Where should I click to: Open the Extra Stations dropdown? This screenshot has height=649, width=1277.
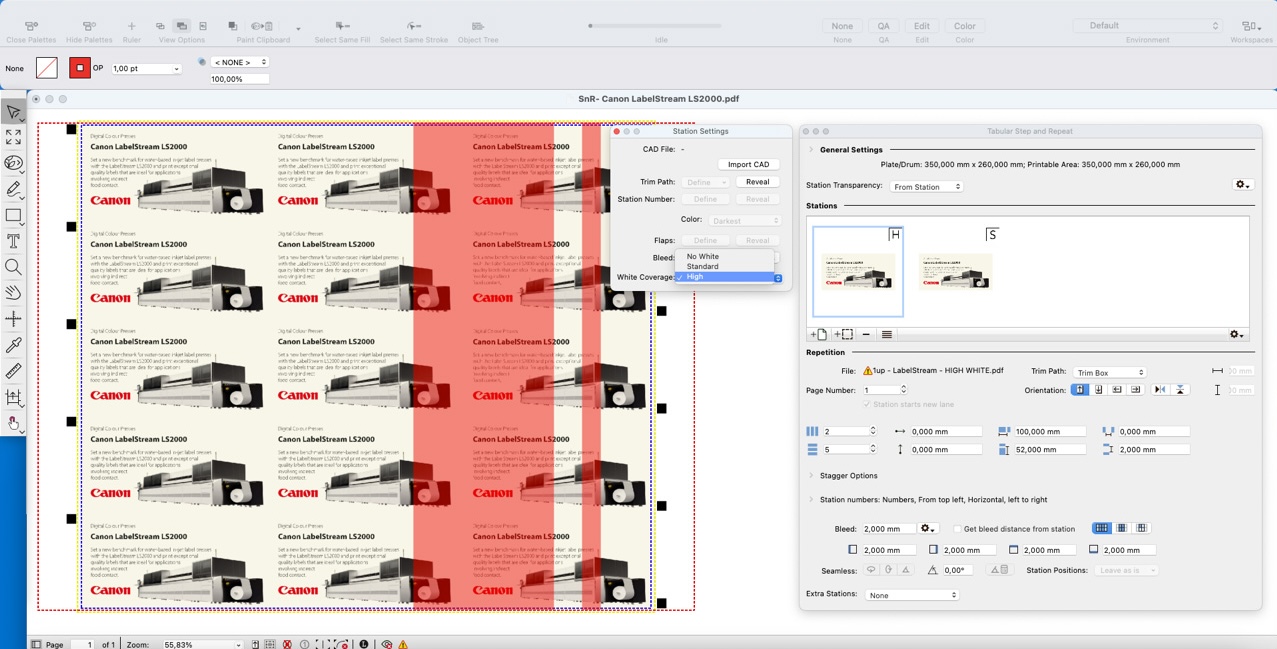point(911,595)
